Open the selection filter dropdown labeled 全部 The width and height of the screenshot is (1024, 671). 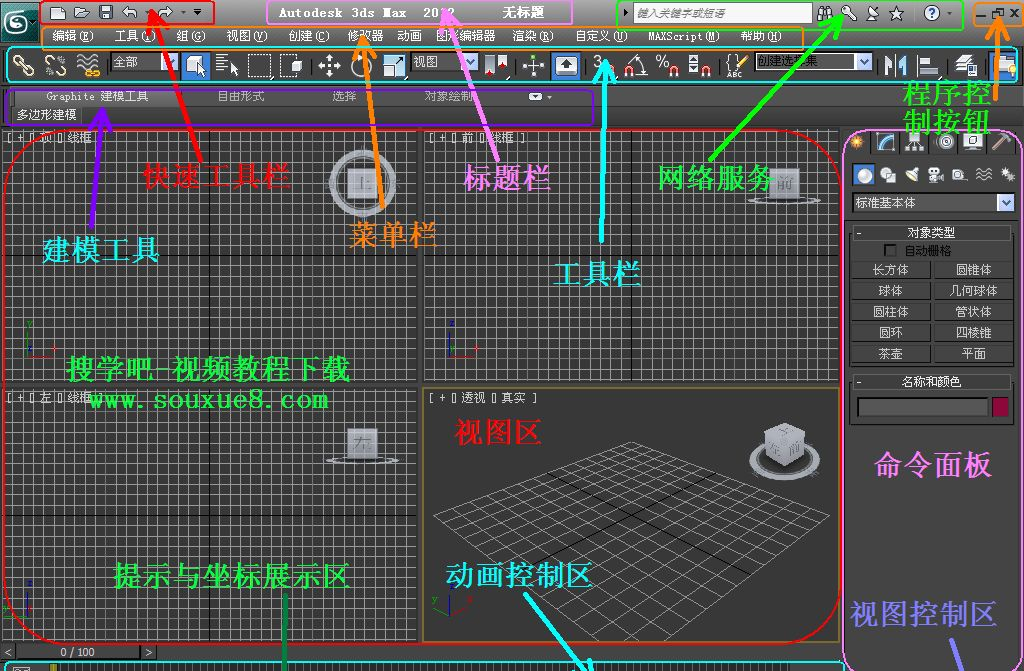tap(144, 62)
